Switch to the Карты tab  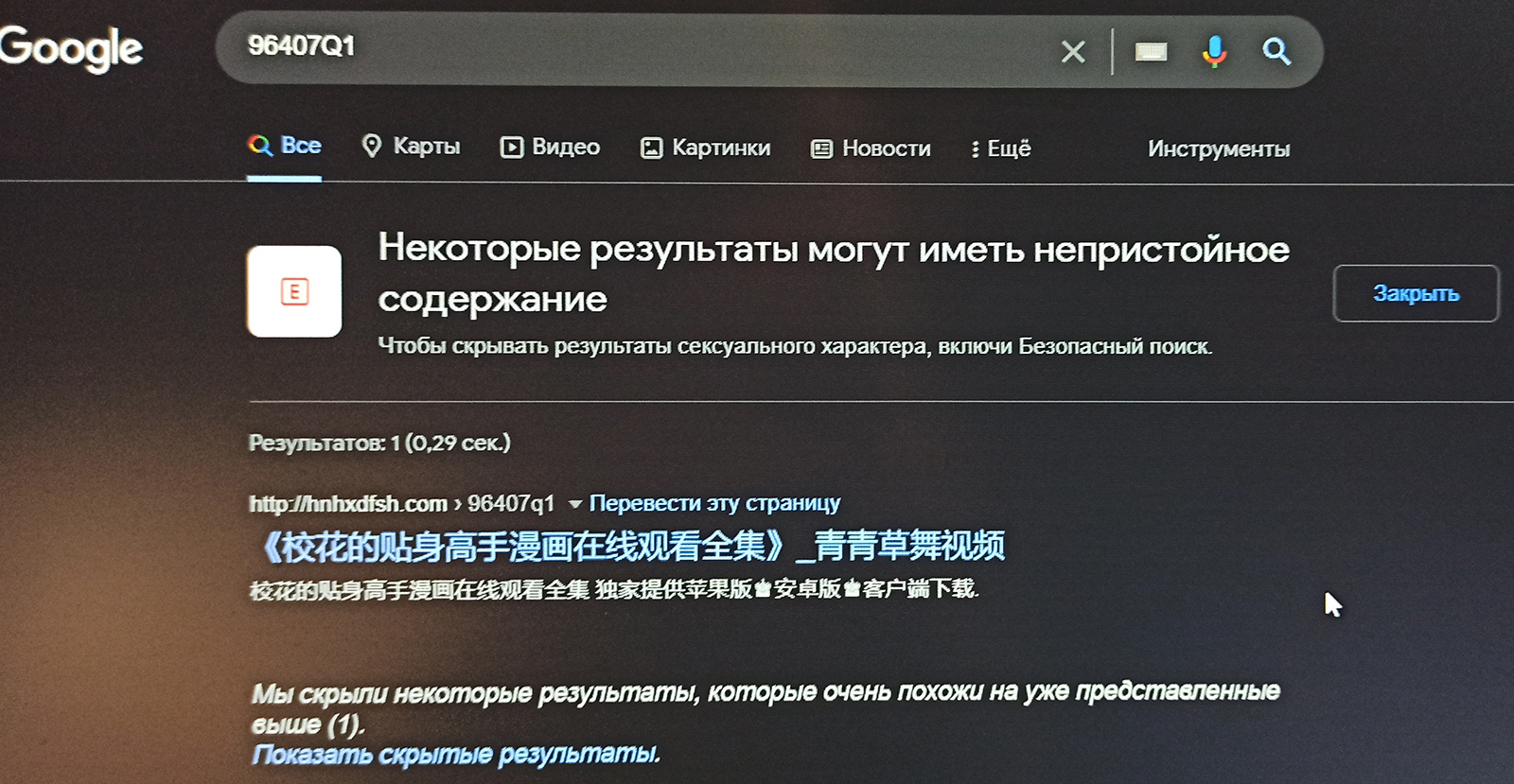click(x=412, y=146)
